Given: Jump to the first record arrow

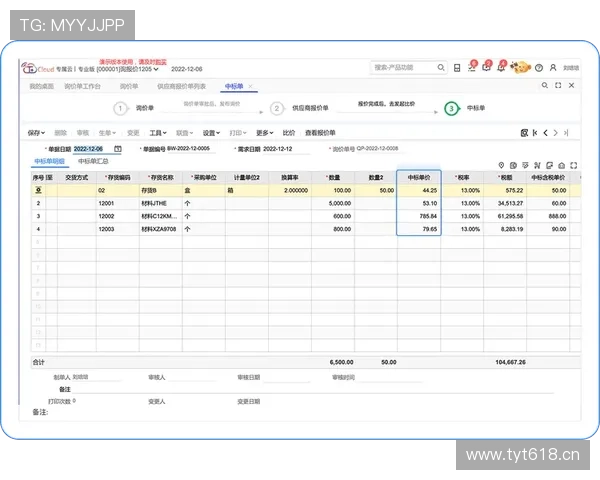Looking at the screenshot, I should (535, 132).
